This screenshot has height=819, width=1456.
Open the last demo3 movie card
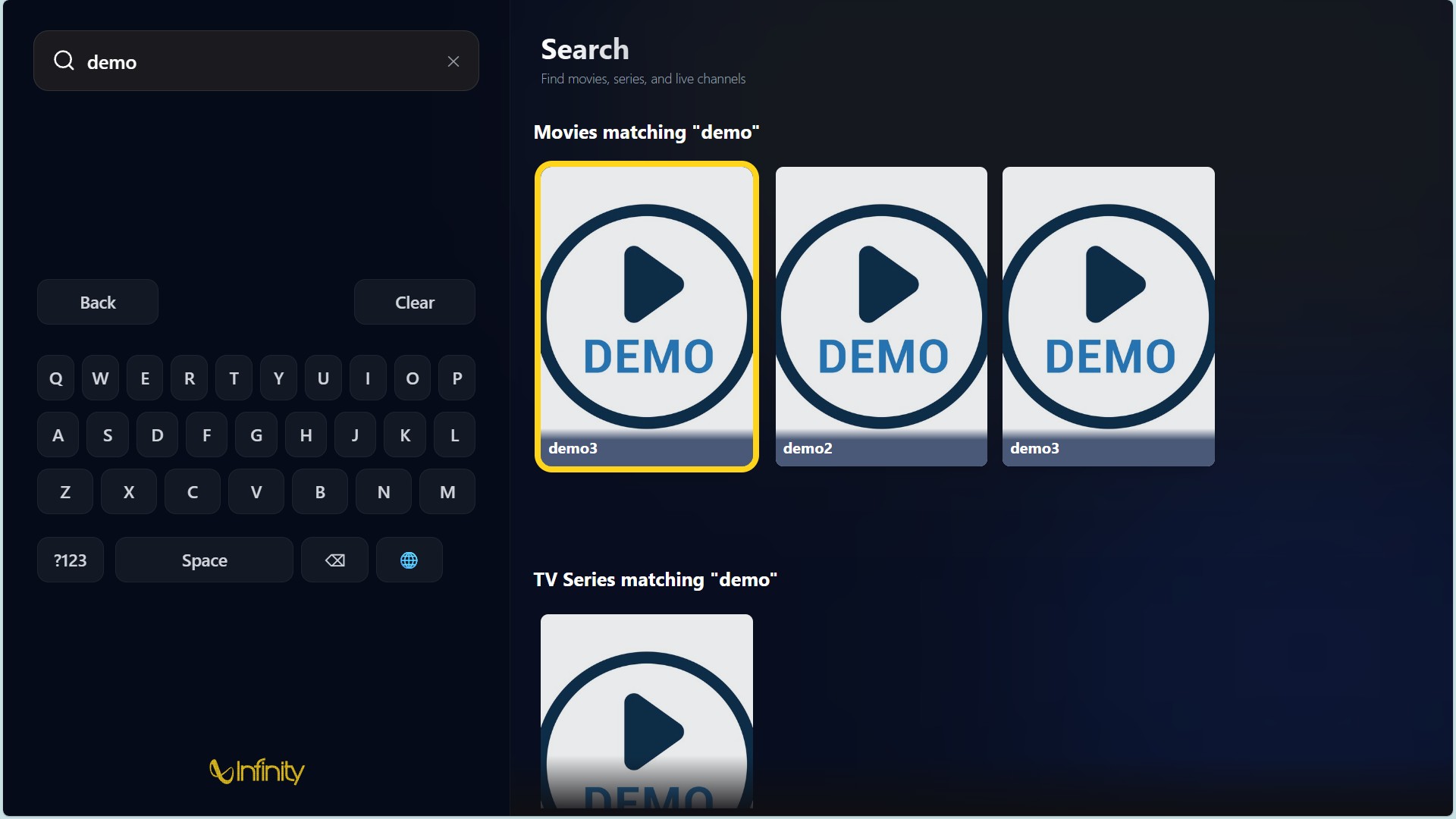1109,316
